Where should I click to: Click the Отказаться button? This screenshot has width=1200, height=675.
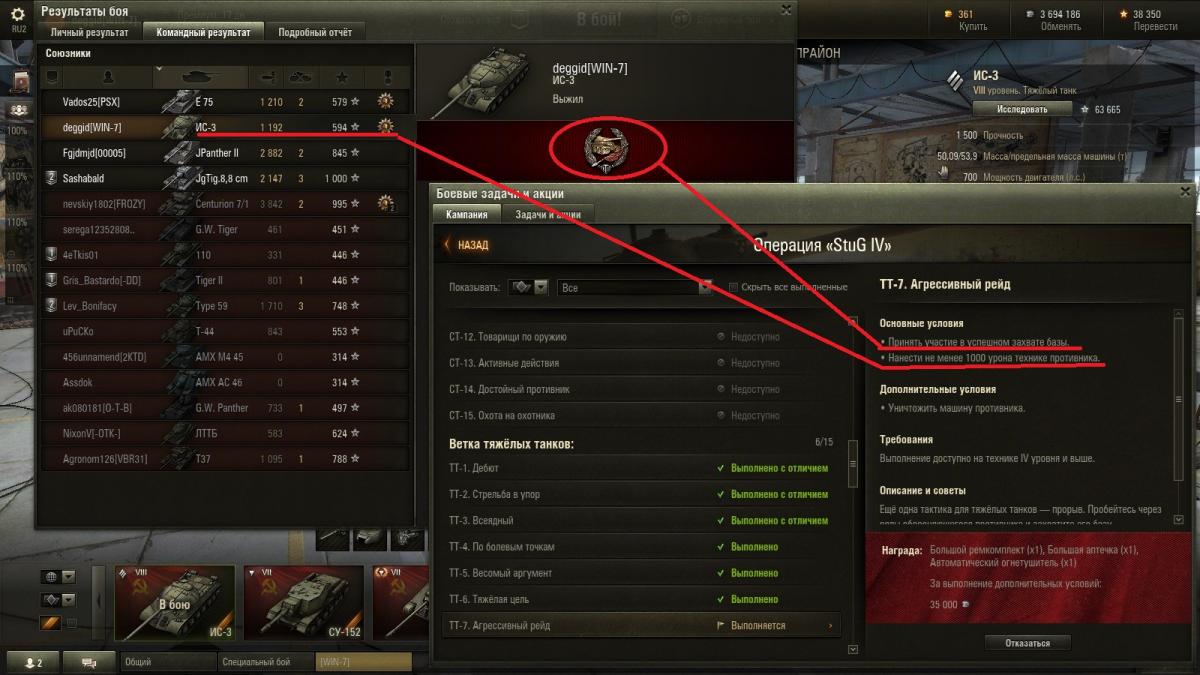(1028, 643)
